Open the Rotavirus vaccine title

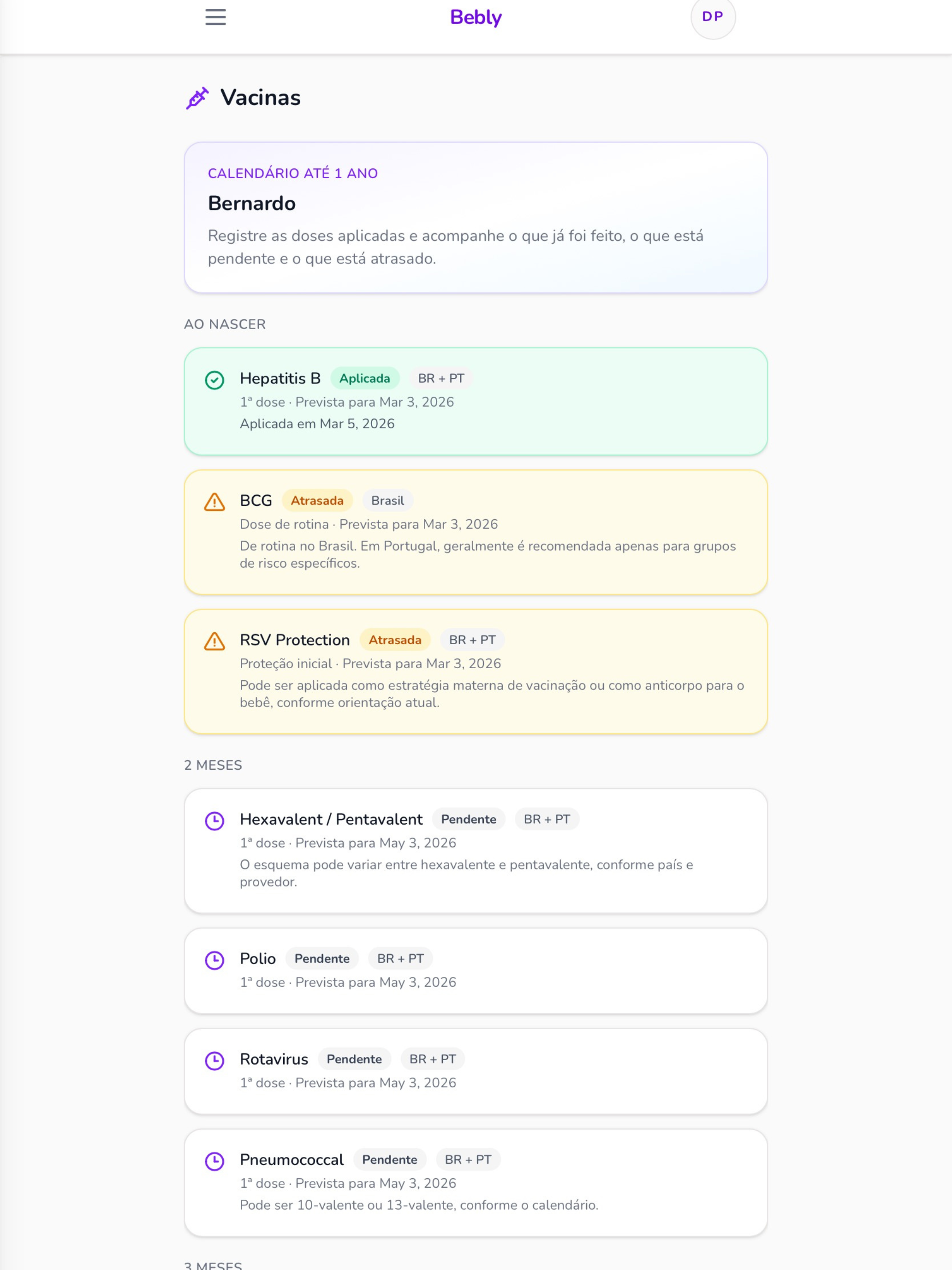pyautogui.click(x=274, y=1059)
